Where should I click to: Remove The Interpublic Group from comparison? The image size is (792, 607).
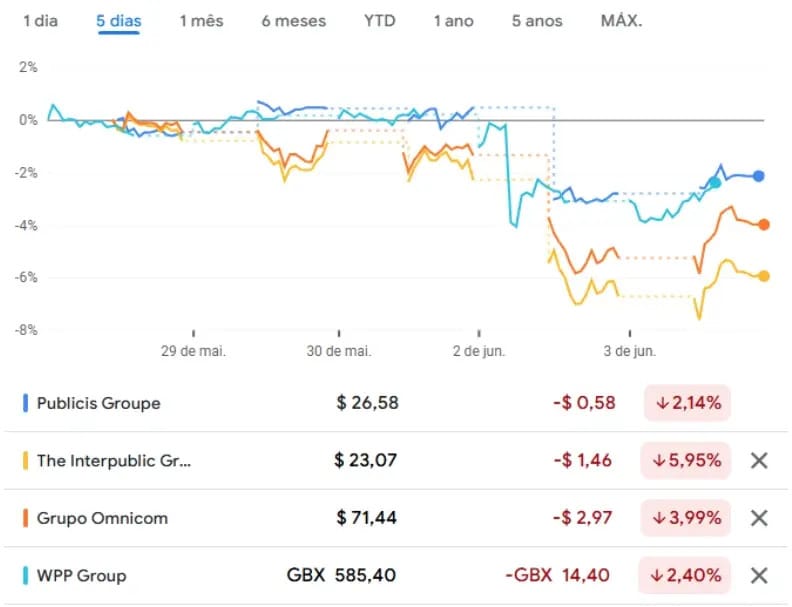click(759, 461)
